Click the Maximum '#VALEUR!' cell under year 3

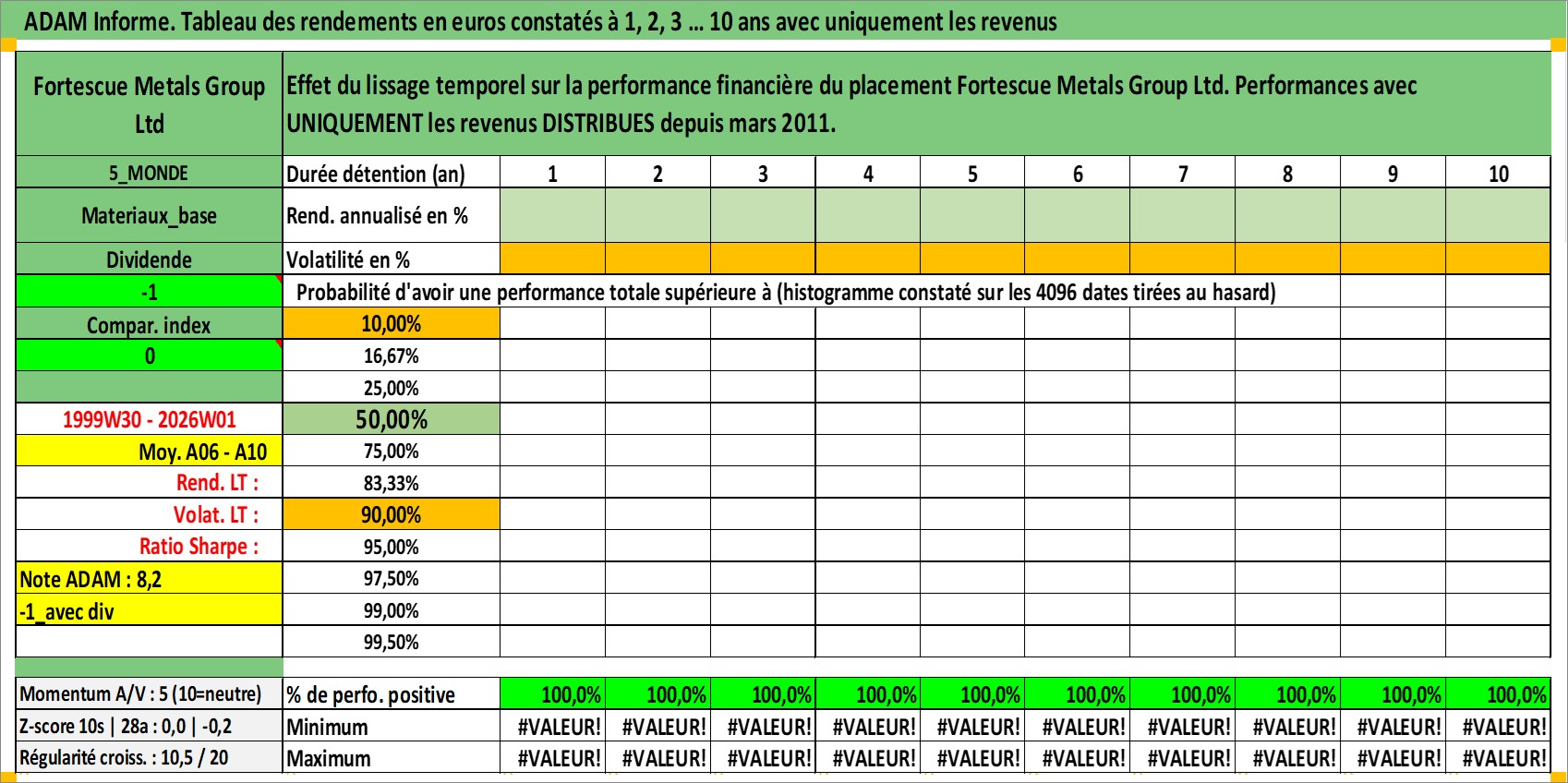(x=763, y=757)
